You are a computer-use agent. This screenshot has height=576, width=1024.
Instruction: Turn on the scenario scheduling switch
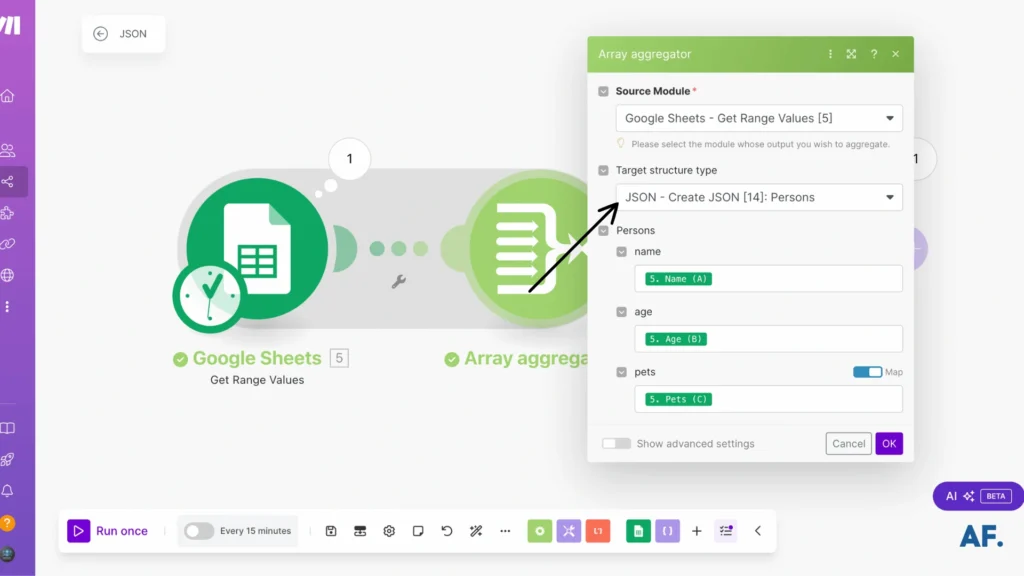pyautogui.click(x=199, y=531)
